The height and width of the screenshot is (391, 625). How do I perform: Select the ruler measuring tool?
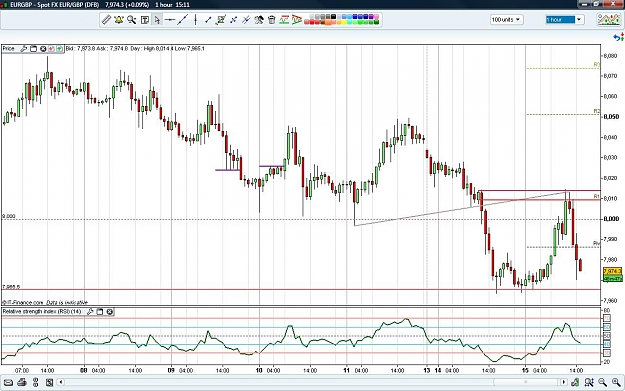coord(106,20)
